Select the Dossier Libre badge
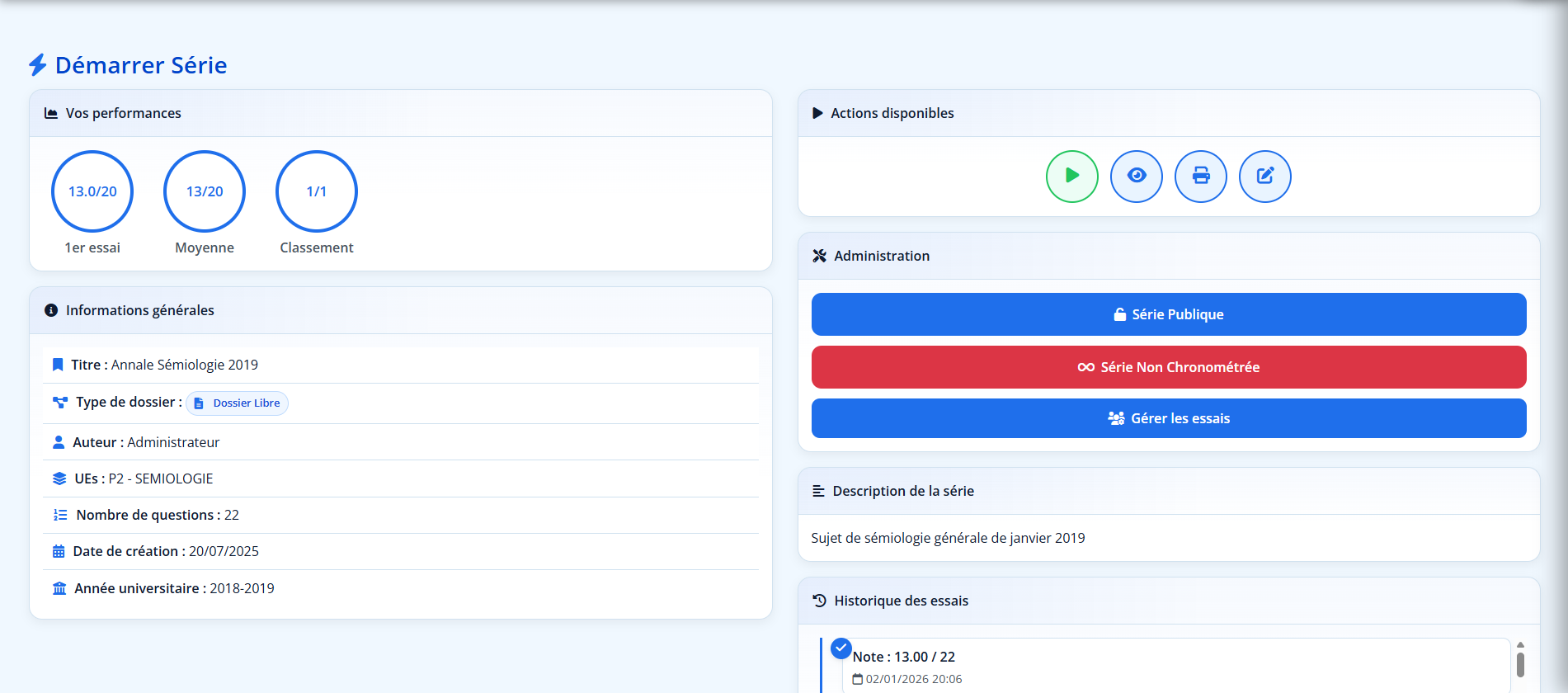Screen dimensions: 1568x693 [x=238, y=403]
